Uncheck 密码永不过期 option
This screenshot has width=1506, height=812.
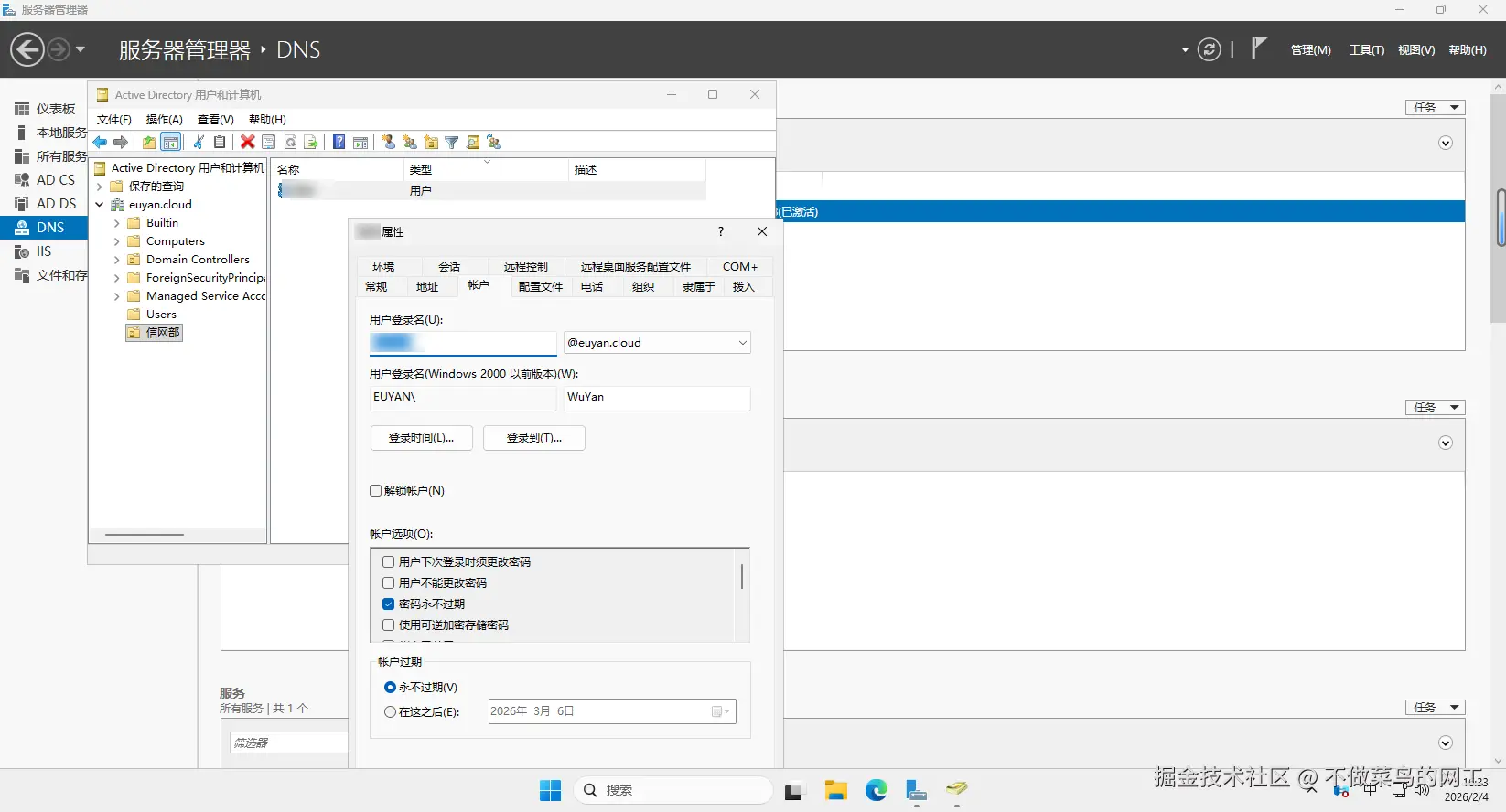(x=389, y=604)
